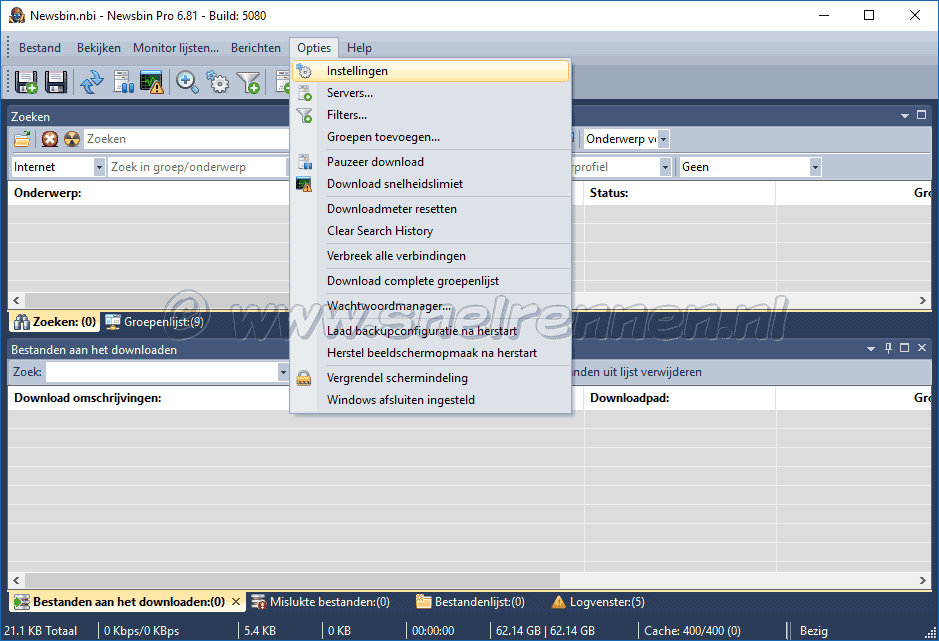Click the magnifier plus search toolbar icon

click(x=187, y=82)
